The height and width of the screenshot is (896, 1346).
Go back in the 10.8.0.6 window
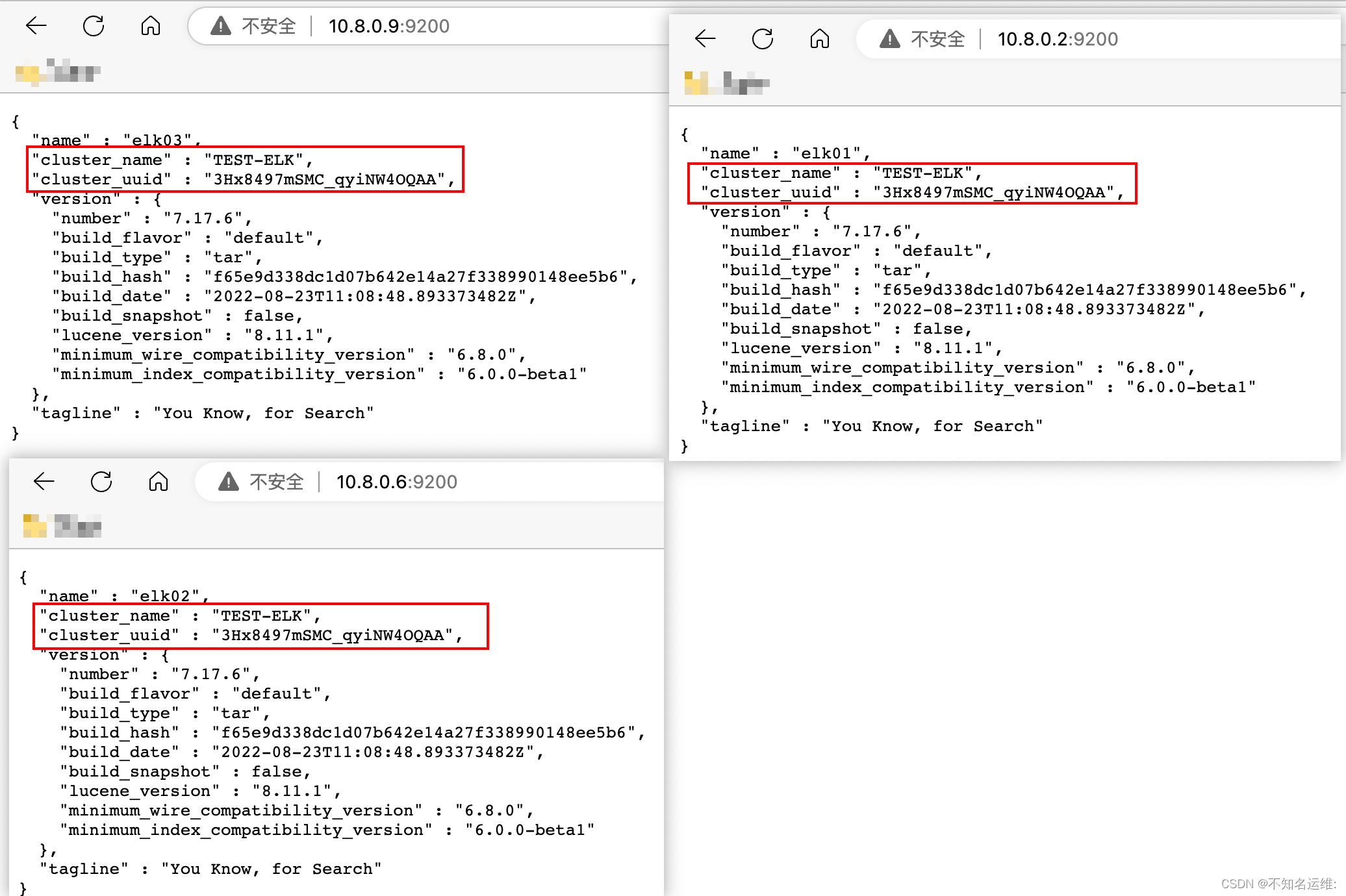coord(44,482)
